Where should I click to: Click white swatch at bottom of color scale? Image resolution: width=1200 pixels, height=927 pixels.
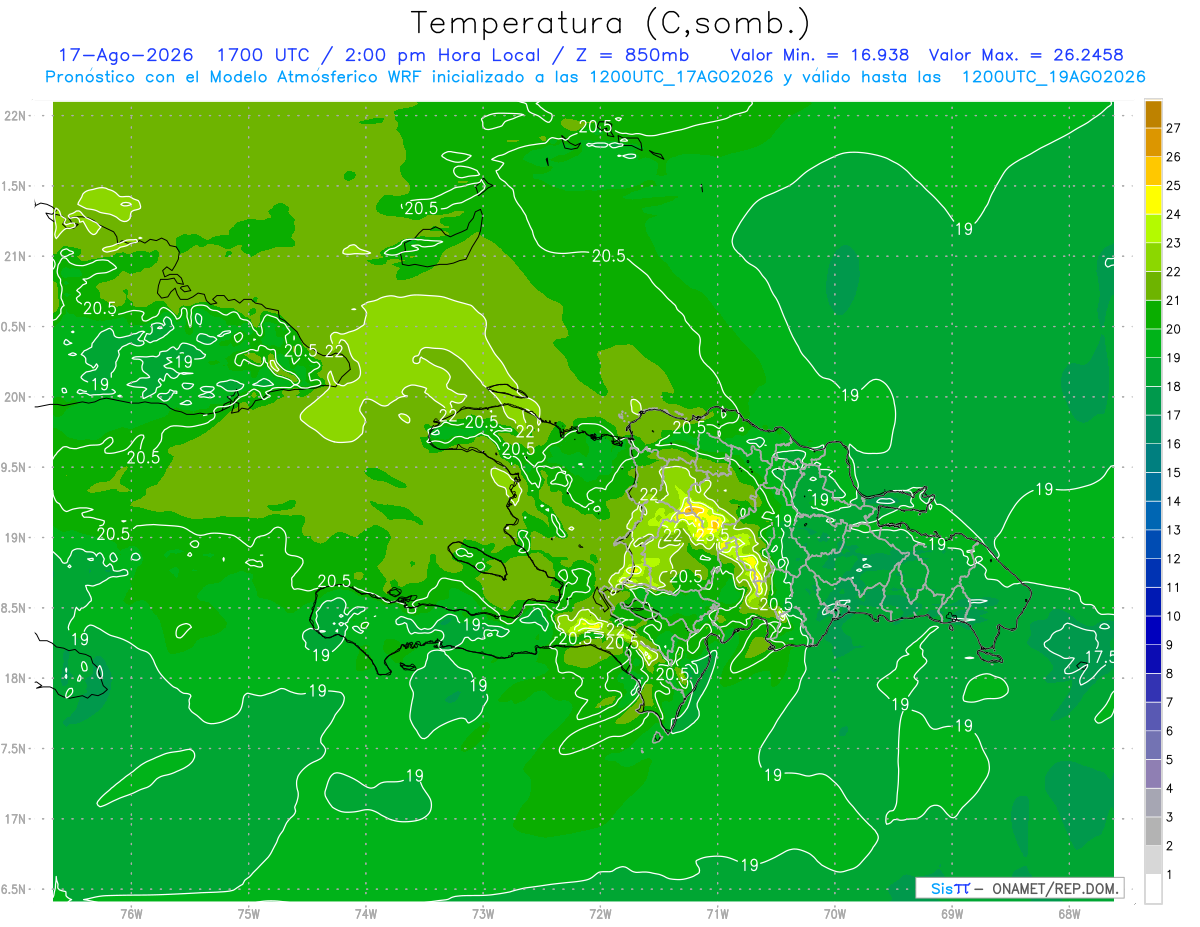1153,889
